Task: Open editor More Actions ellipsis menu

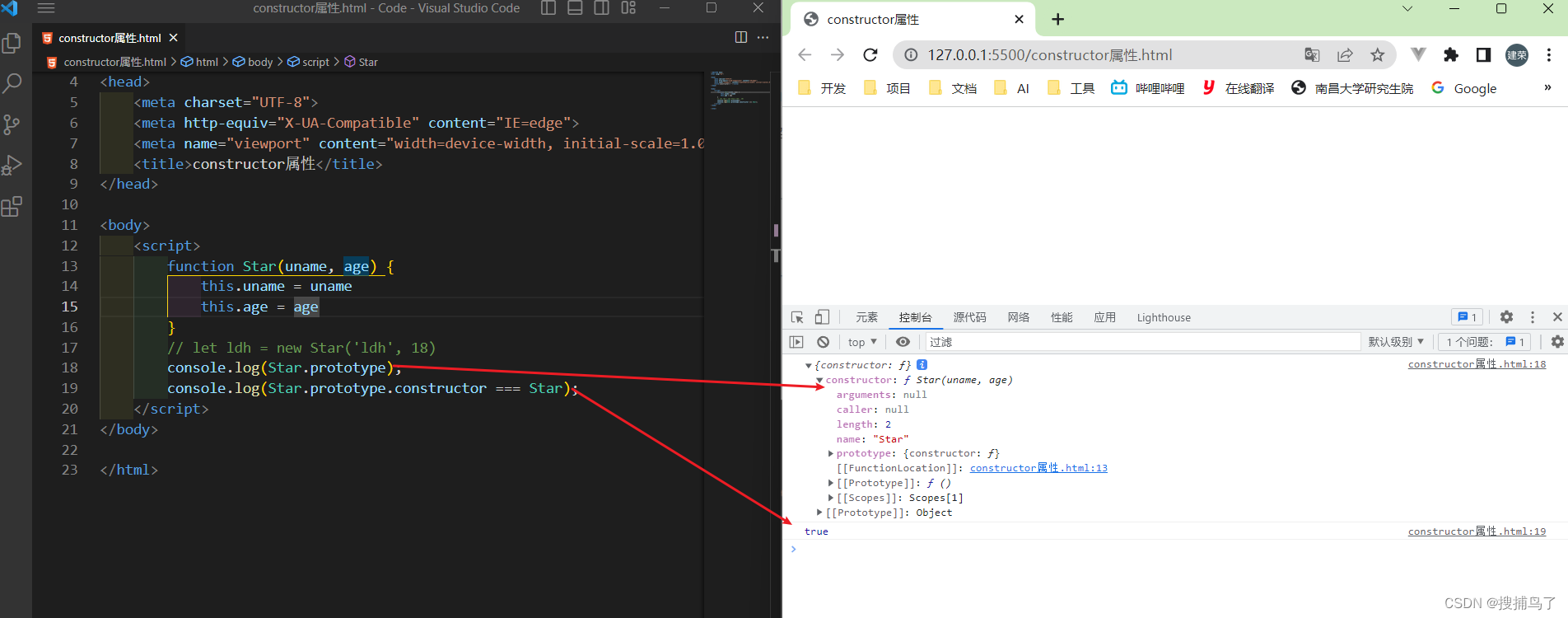Action: click(763, 37)
